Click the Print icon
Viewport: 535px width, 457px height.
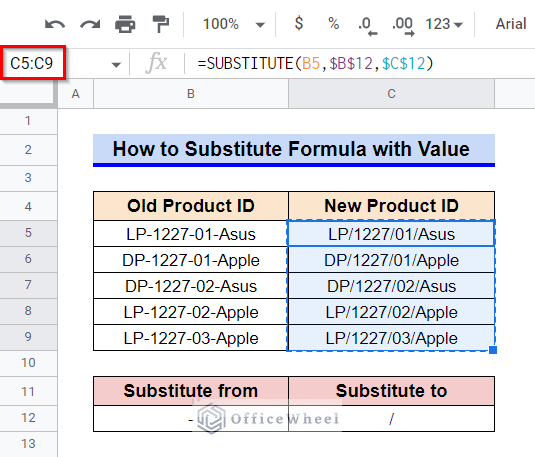(x=125, y=24)
